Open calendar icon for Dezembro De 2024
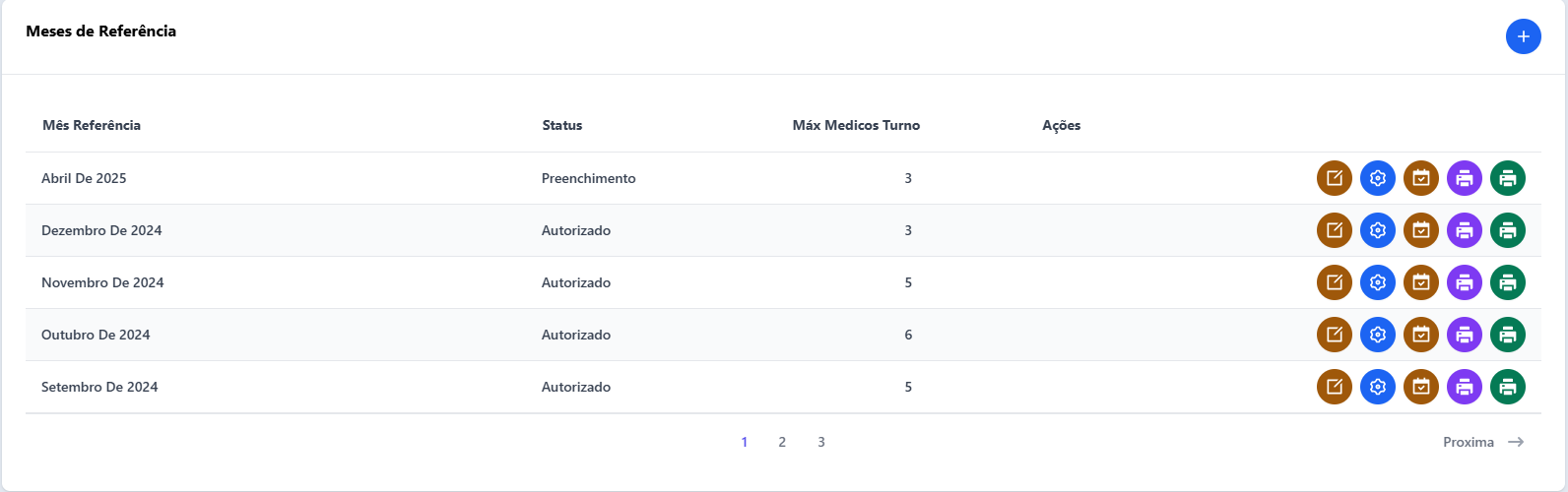This screenshot has height=492, width=1568. [1421, 230]
